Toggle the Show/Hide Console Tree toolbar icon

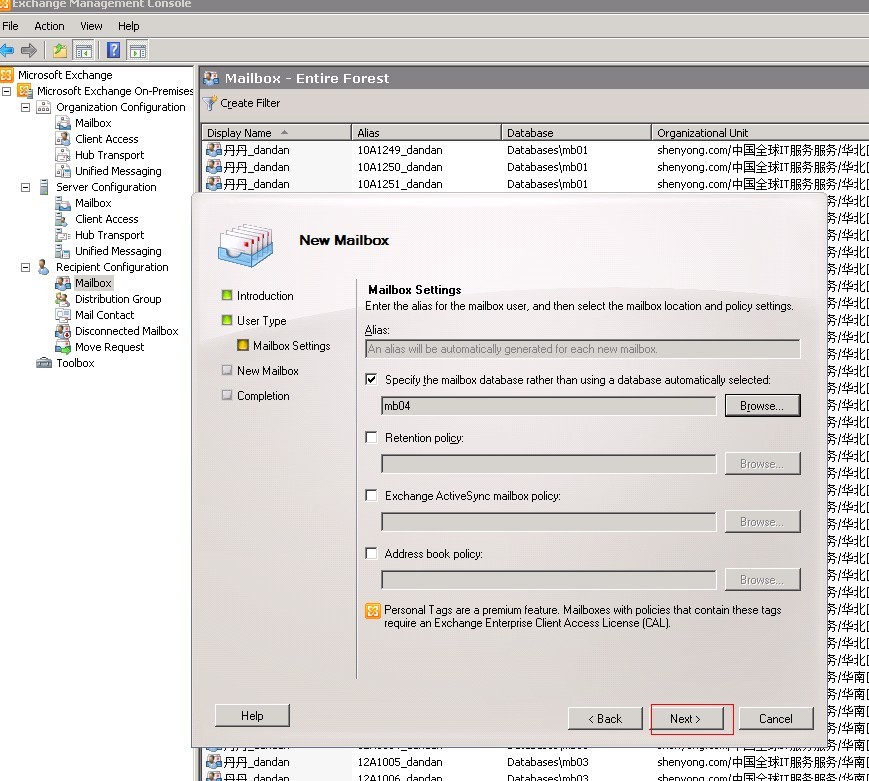[84, 50]
